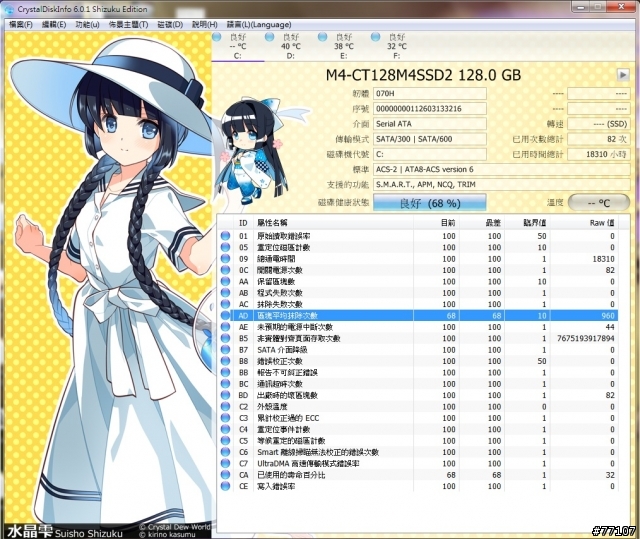640x539 pixels.
Task: Select row 外殼溫度
Action: pyautogui.click(x=418, y=406)
